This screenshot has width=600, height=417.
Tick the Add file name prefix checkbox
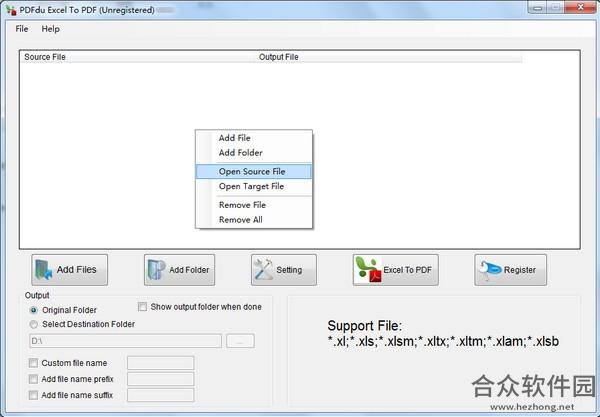33,379
